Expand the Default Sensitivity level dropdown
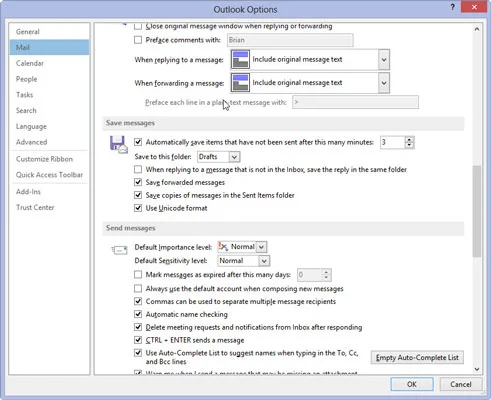This screenshot has height=400, width=491. click(x=264, y=261)
